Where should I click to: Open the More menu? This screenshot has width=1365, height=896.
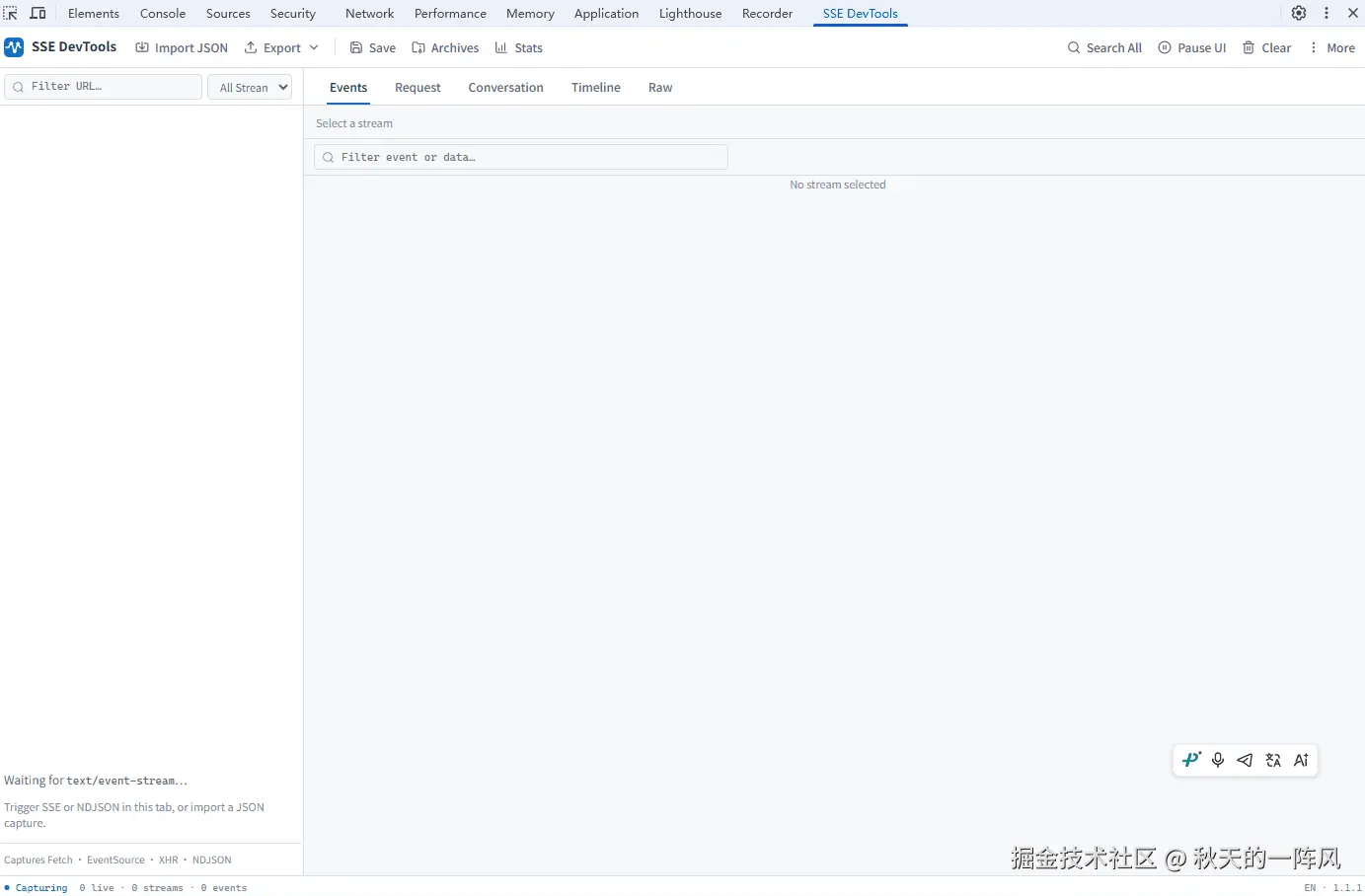pos(1331,47)
